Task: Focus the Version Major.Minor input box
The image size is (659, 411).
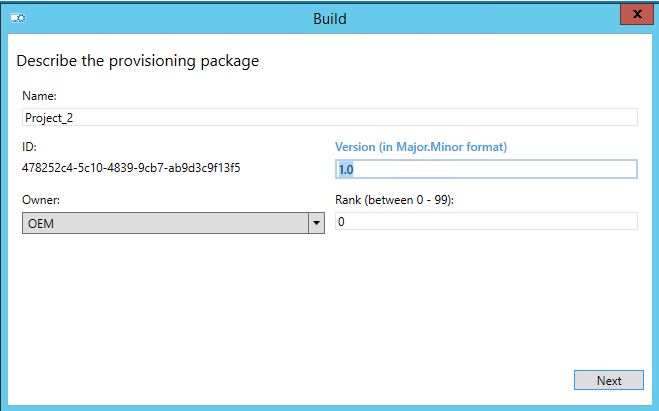Action: [x=486, y=169]
